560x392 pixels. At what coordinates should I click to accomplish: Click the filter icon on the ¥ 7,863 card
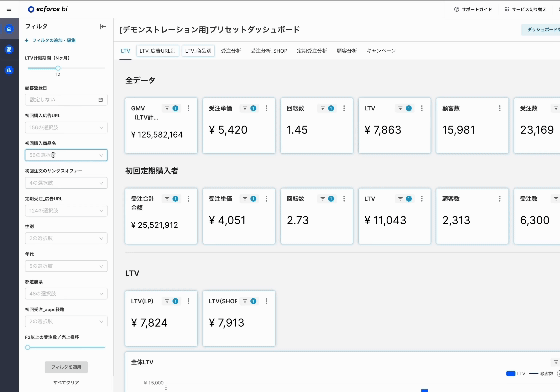pyautogui.click(x=401, y=108)
